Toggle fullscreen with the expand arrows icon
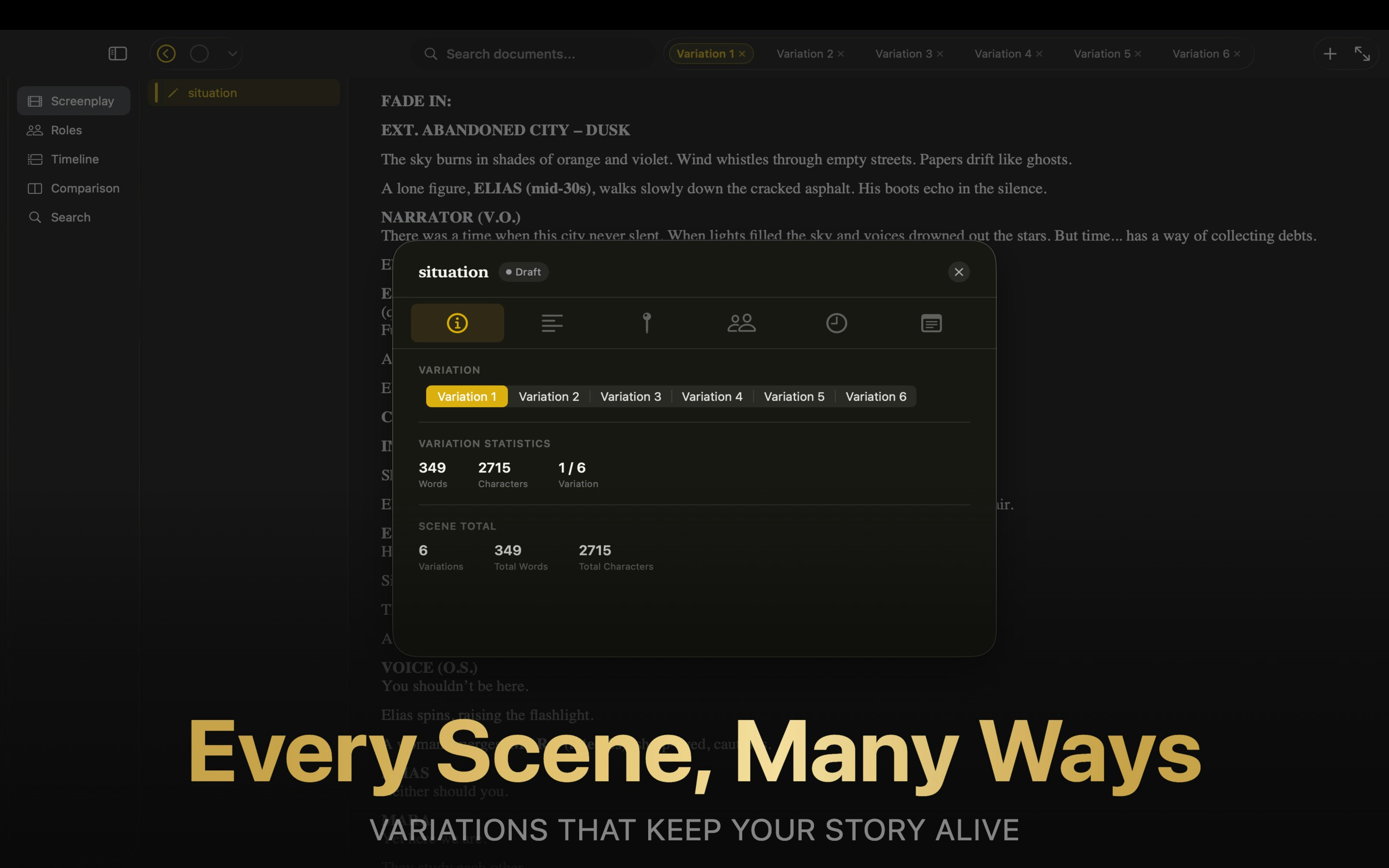The width and height of the screenshot is (1389, 868). coord(1362,54)
